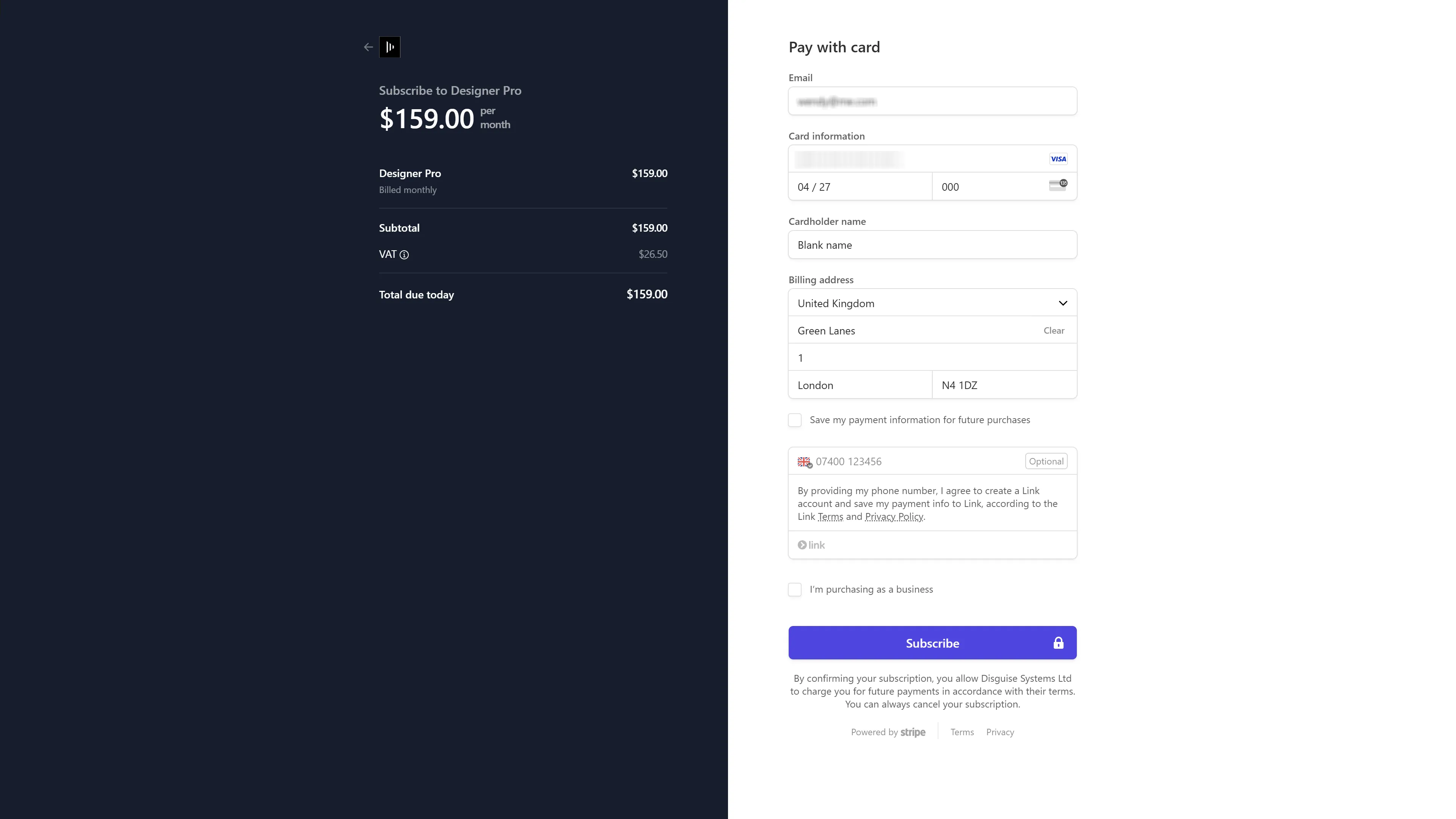The width and height of the screenshot is (1456, 819).
Task: Click the merchant logo at the top
Action: 389,47
